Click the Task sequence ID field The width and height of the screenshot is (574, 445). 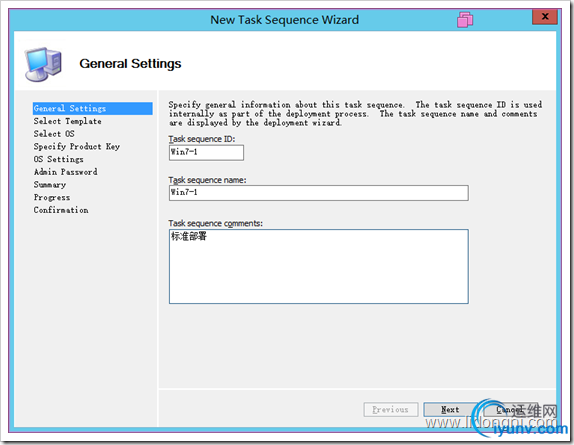(206, 153)
